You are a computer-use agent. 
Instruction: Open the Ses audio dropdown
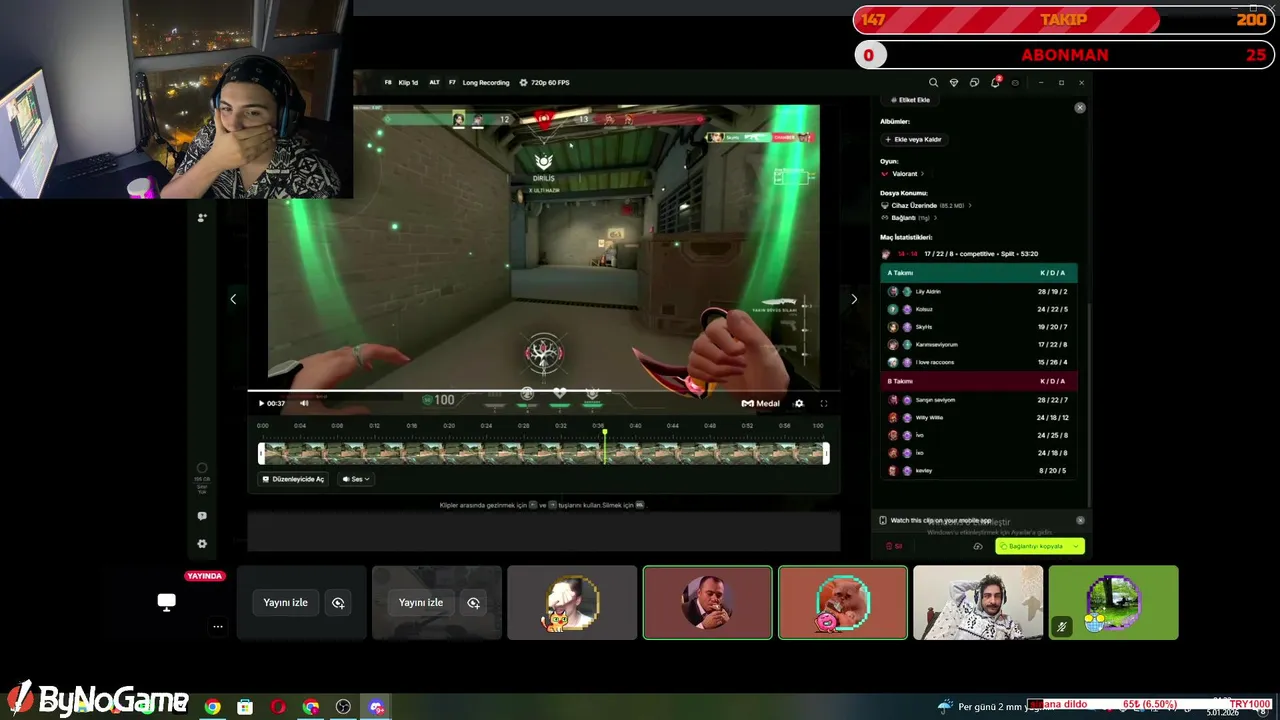coord(356,479)
